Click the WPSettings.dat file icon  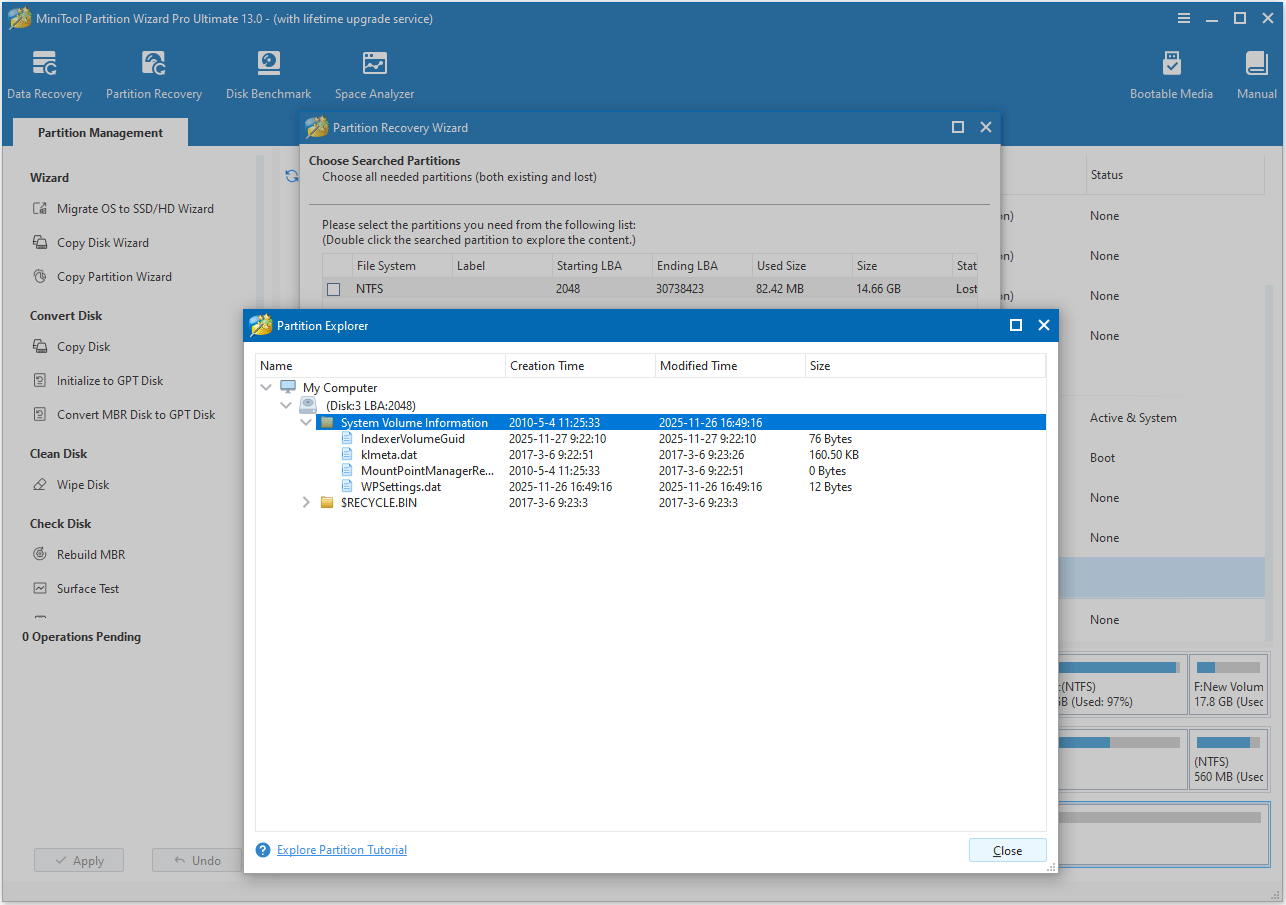[348, 487]
